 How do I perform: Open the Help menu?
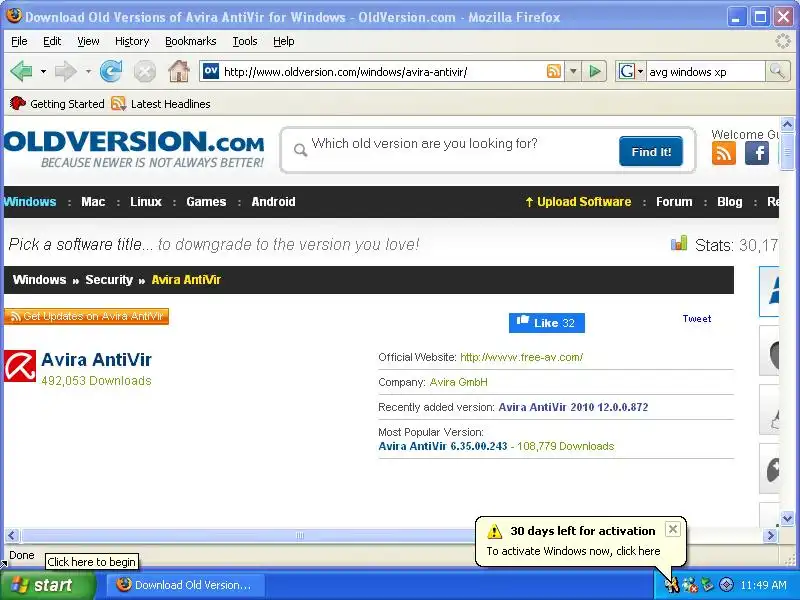[x=284, y=41]
